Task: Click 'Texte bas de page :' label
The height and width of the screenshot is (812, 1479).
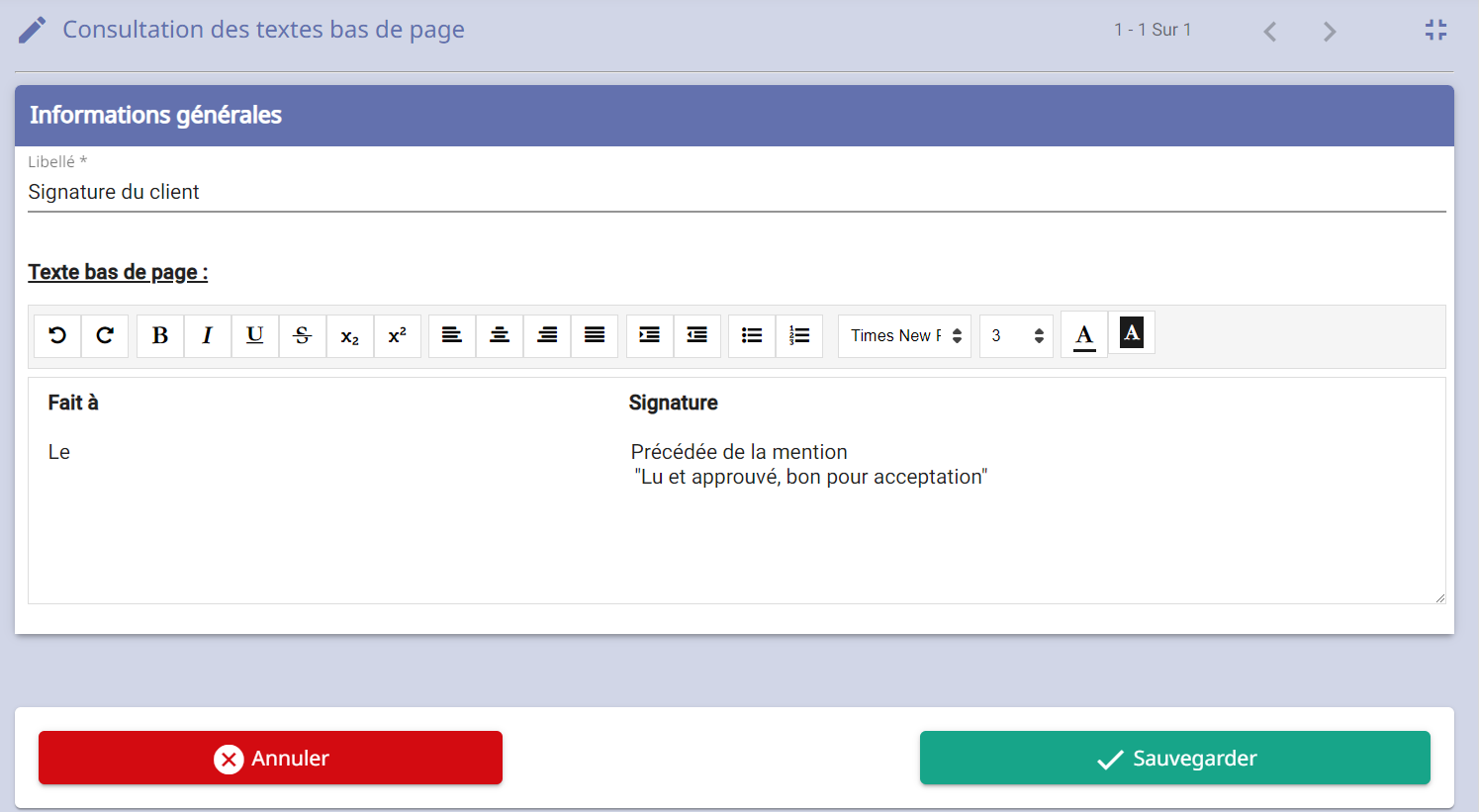Action: point(118,272)
